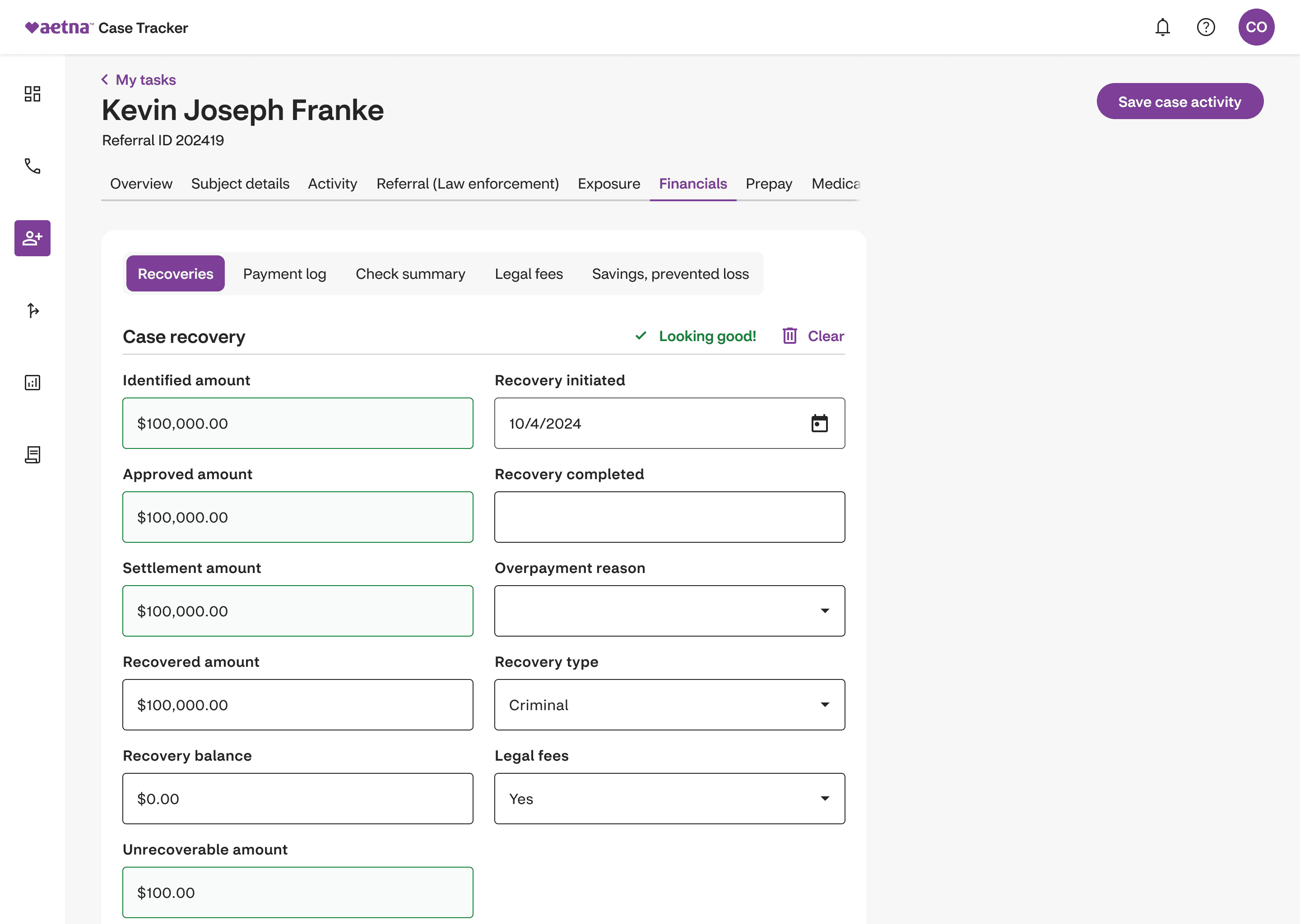Switch to the Exposure tab

608,184
